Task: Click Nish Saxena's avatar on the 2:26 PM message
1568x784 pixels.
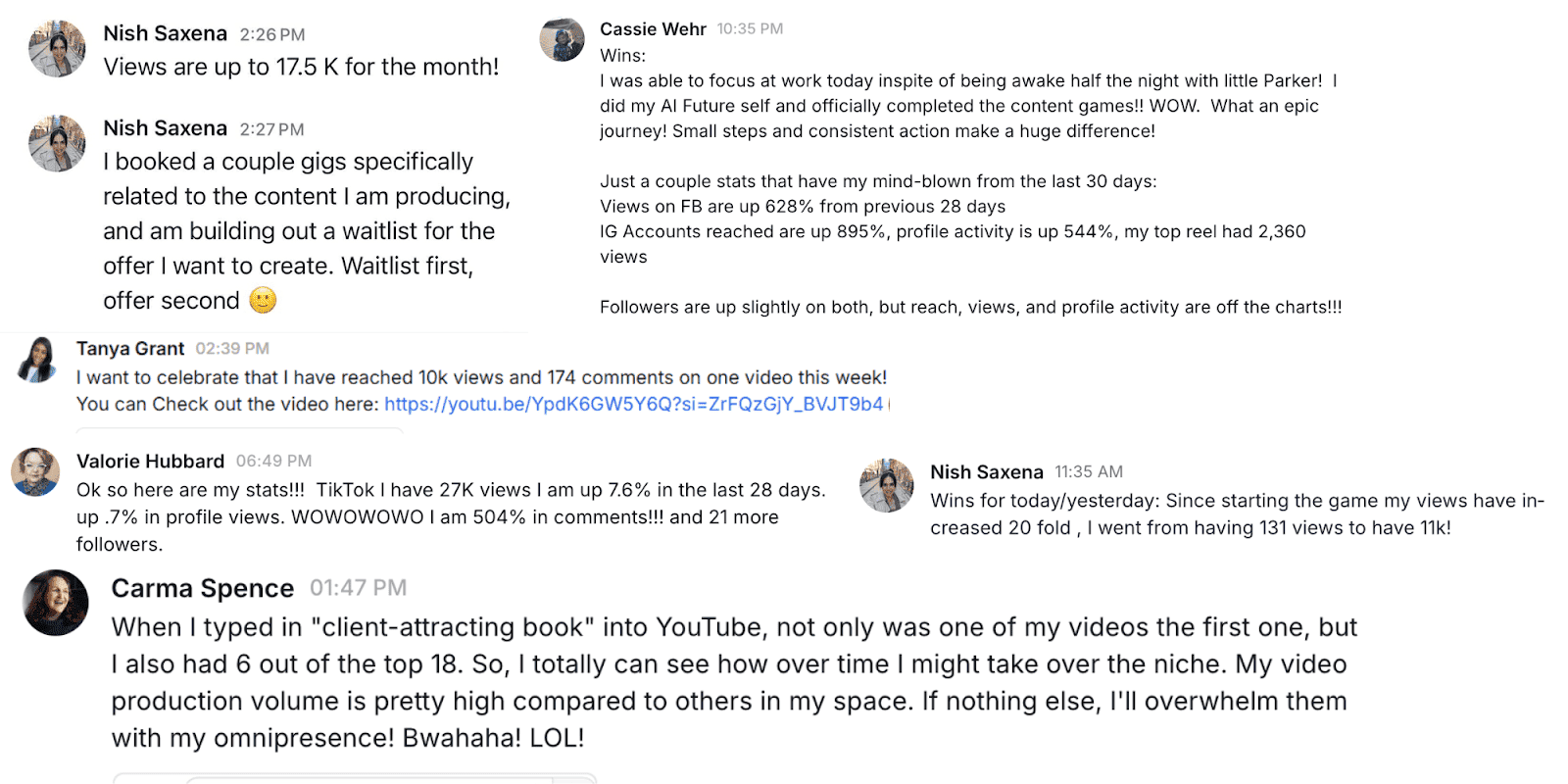Action: tap(57, 49)
